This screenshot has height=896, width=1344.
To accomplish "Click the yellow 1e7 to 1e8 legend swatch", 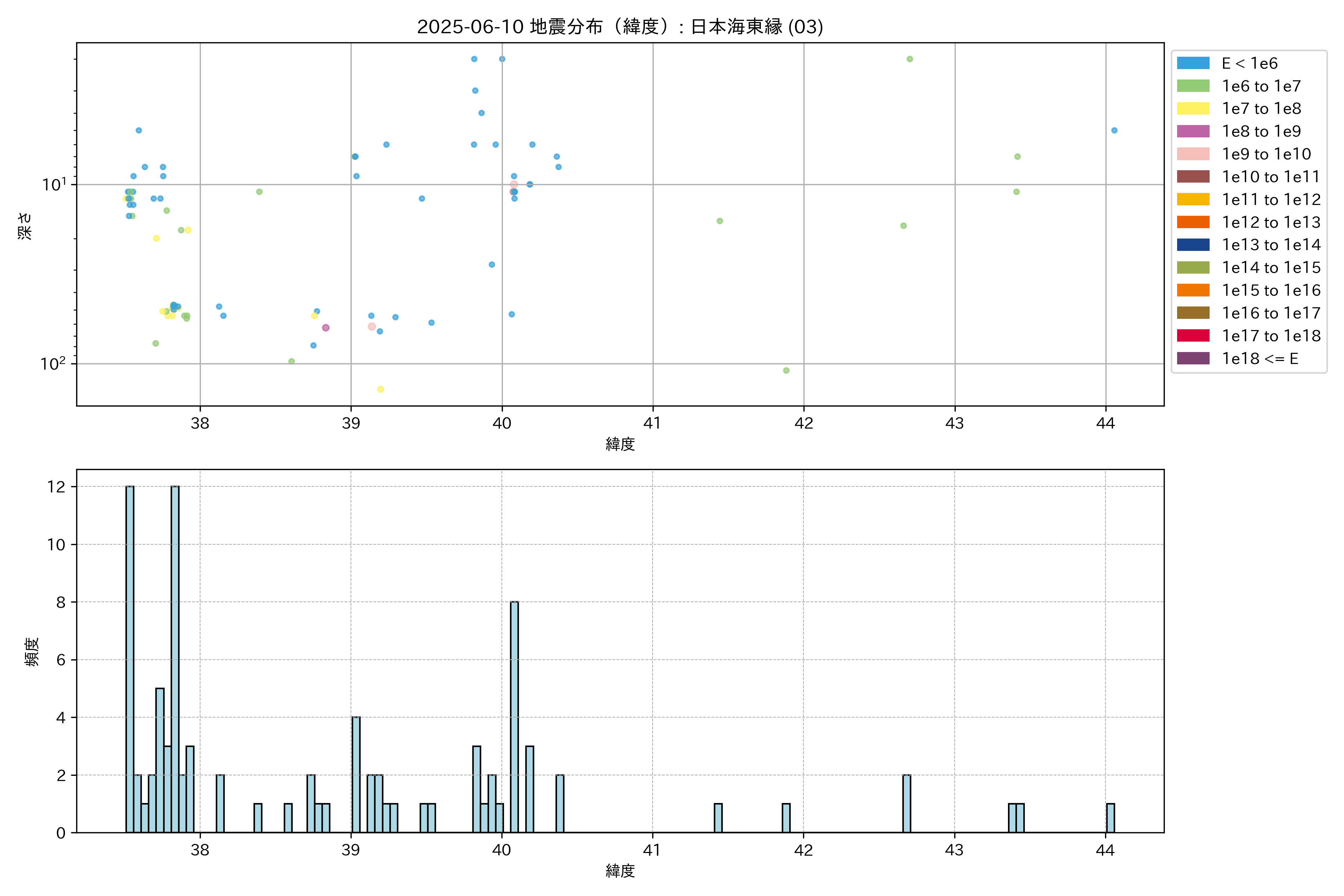I will 1192,109.
